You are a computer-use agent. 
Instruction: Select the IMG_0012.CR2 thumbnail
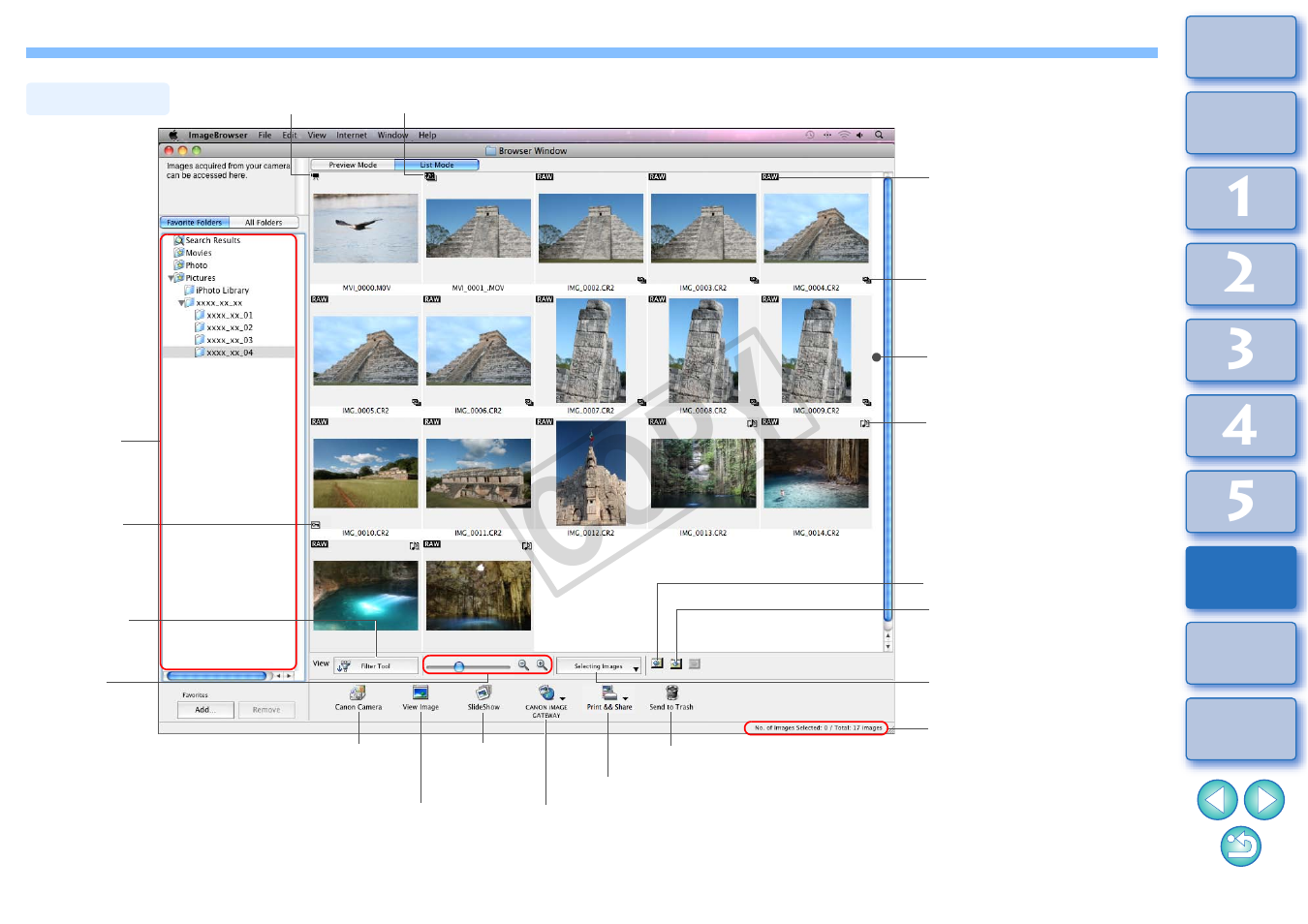591,473
